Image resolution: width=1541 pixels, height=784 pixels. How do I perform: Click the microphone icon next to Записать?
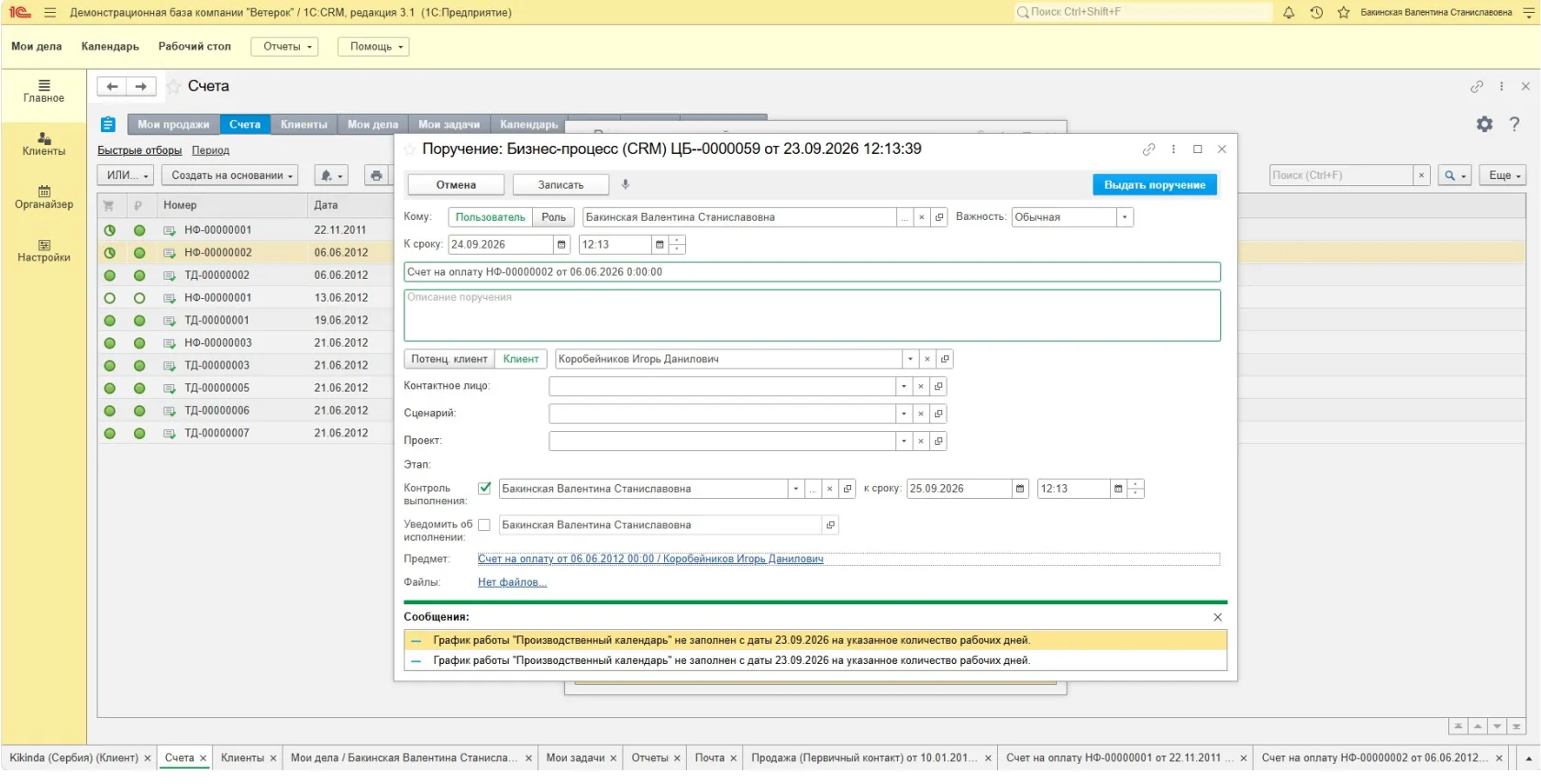[626, 184]
